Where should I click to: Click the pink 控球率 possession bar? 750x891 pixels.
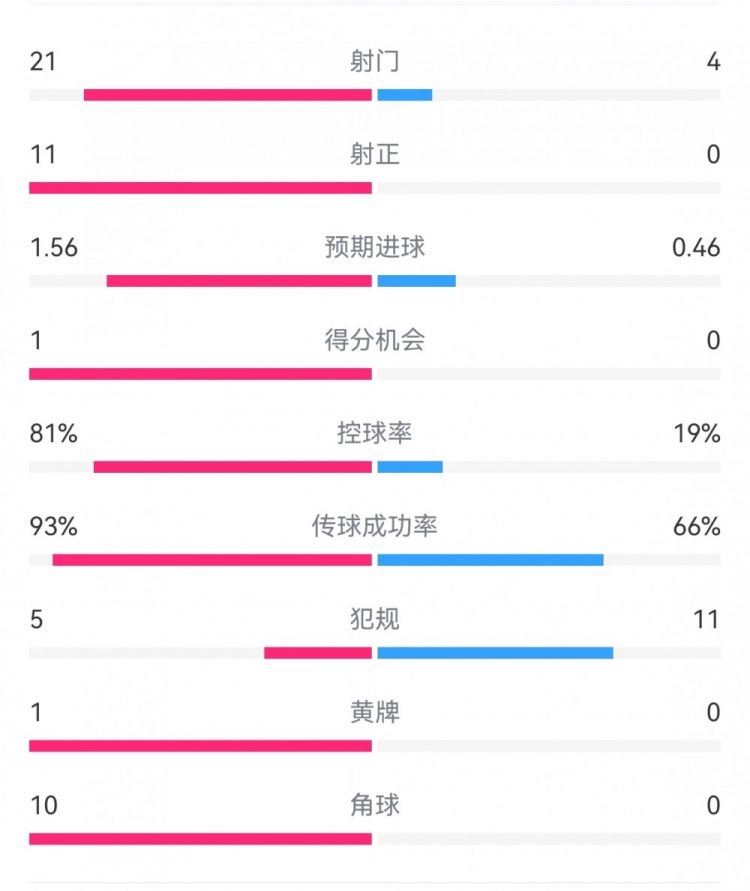pyautogui.click(x=233, y=467)
